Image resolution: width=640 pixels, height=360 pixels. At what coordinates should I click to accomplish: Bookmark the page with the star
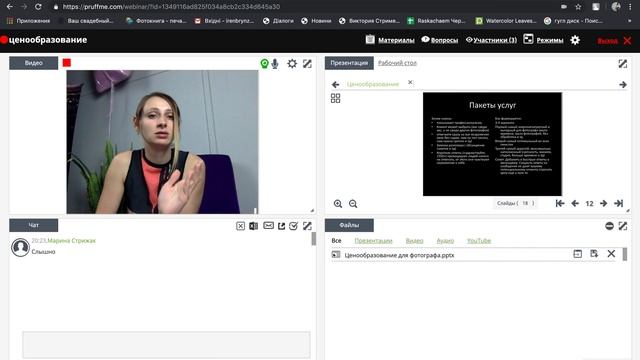tap(578, 7)
